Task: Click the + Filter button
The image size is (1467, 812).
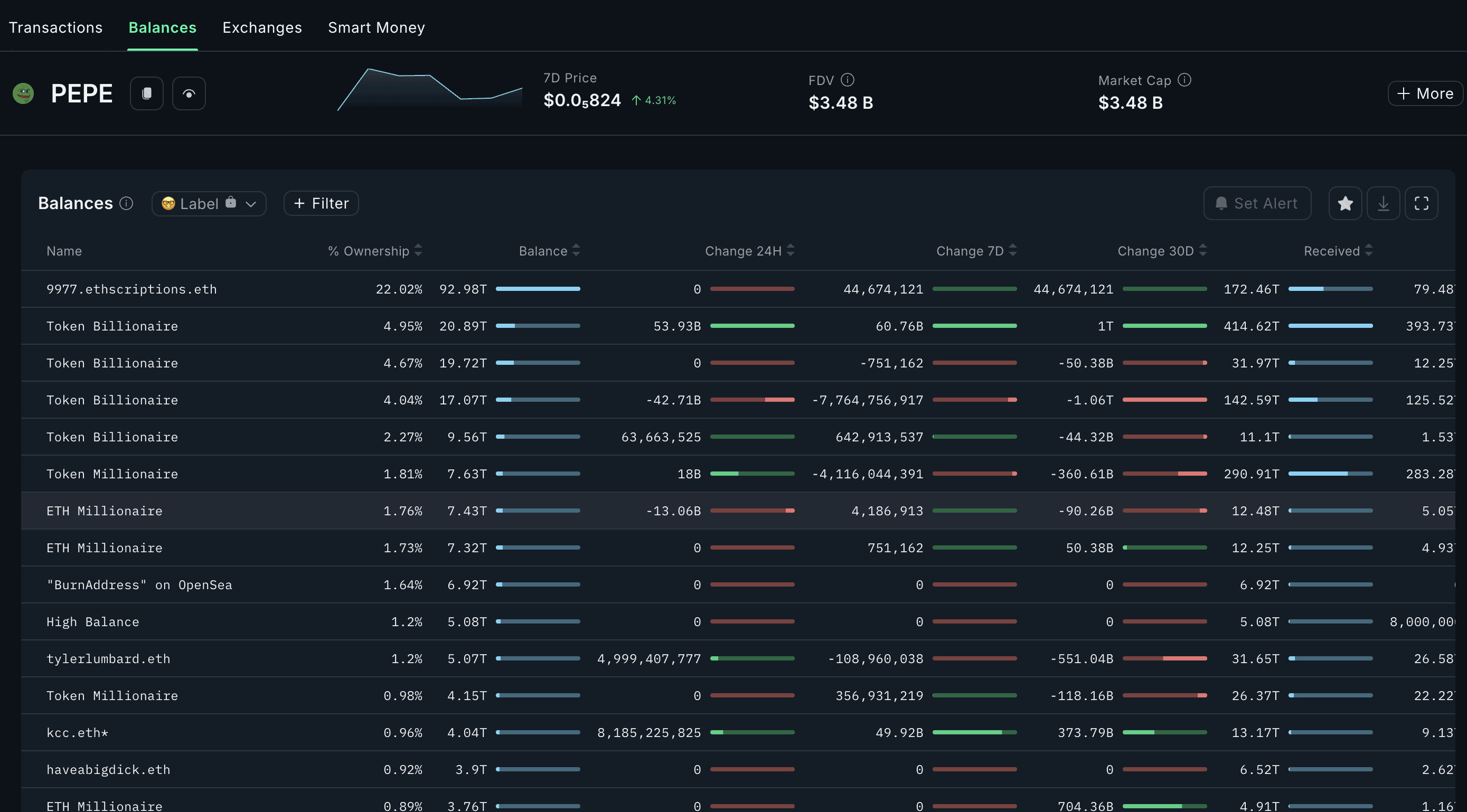Action: click(321, 203)
